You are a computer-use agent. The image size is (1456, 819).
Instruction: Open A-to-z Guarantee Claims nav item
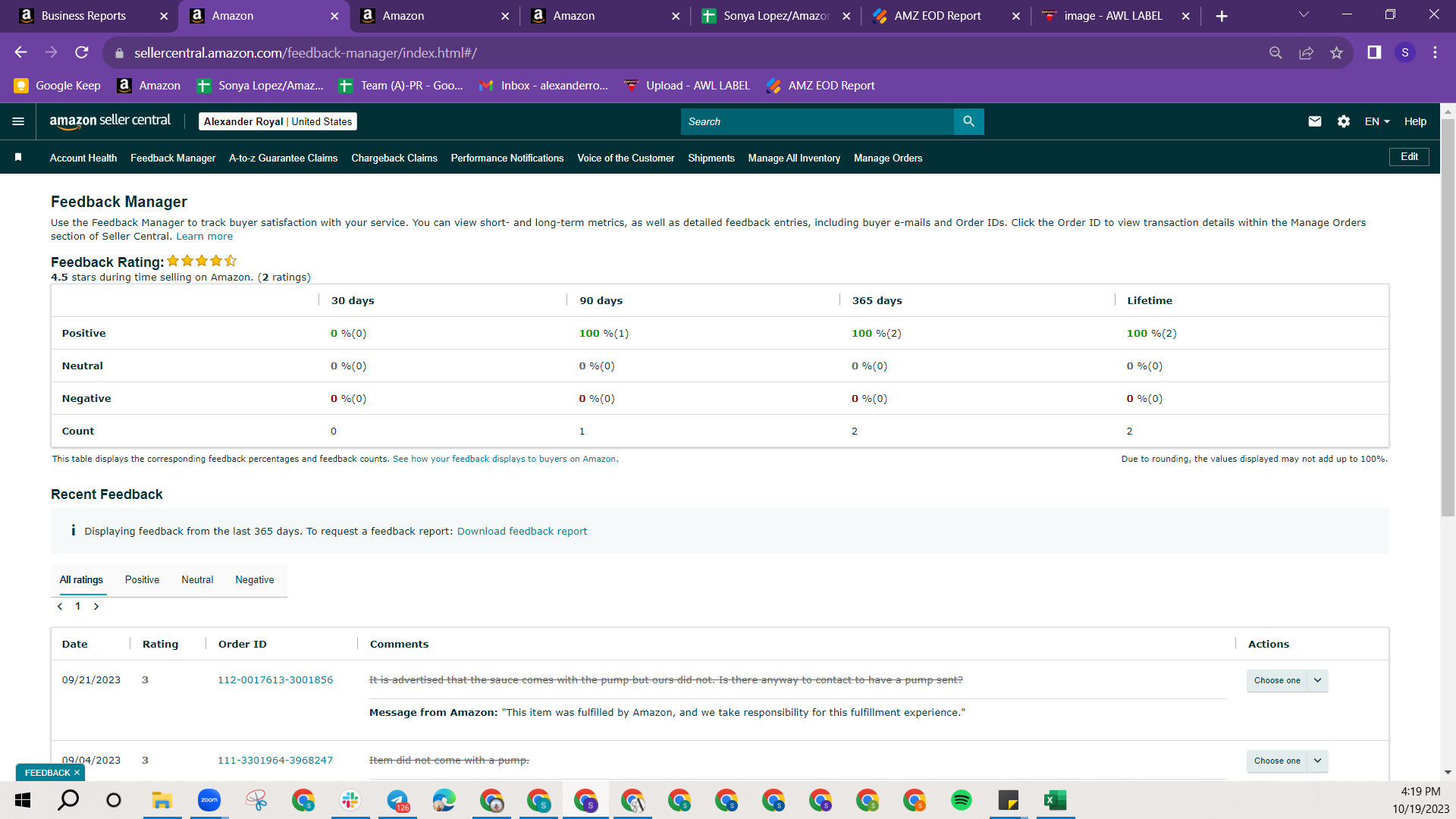pos(283,158)
